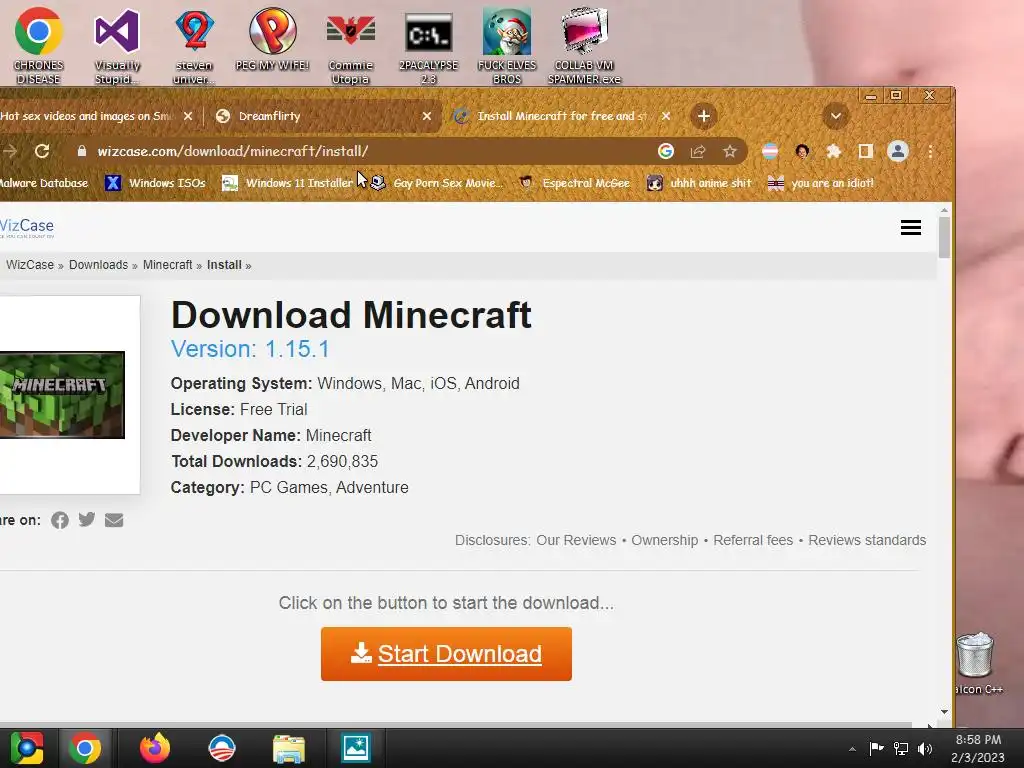Click the Minecraft breadcrumb link
The height and width of the screenshot is (768, 1024).
coord(168,265)
